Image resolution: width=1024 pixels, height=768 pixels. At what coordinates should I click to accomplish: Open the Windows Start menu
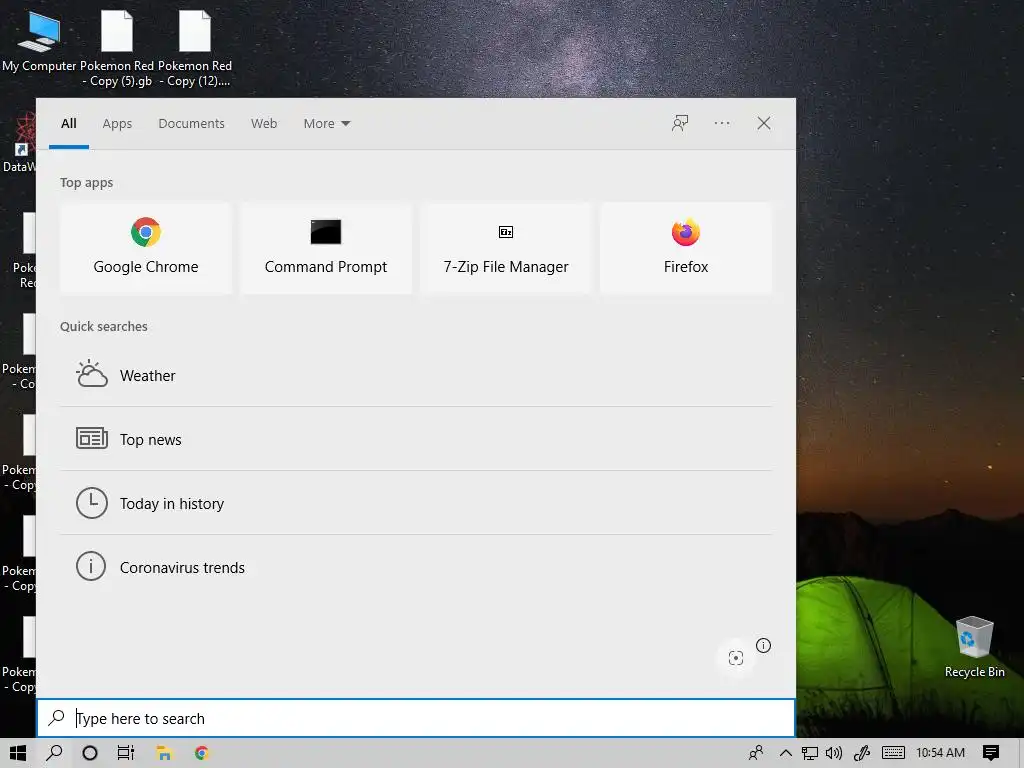[x=18, y=753]
